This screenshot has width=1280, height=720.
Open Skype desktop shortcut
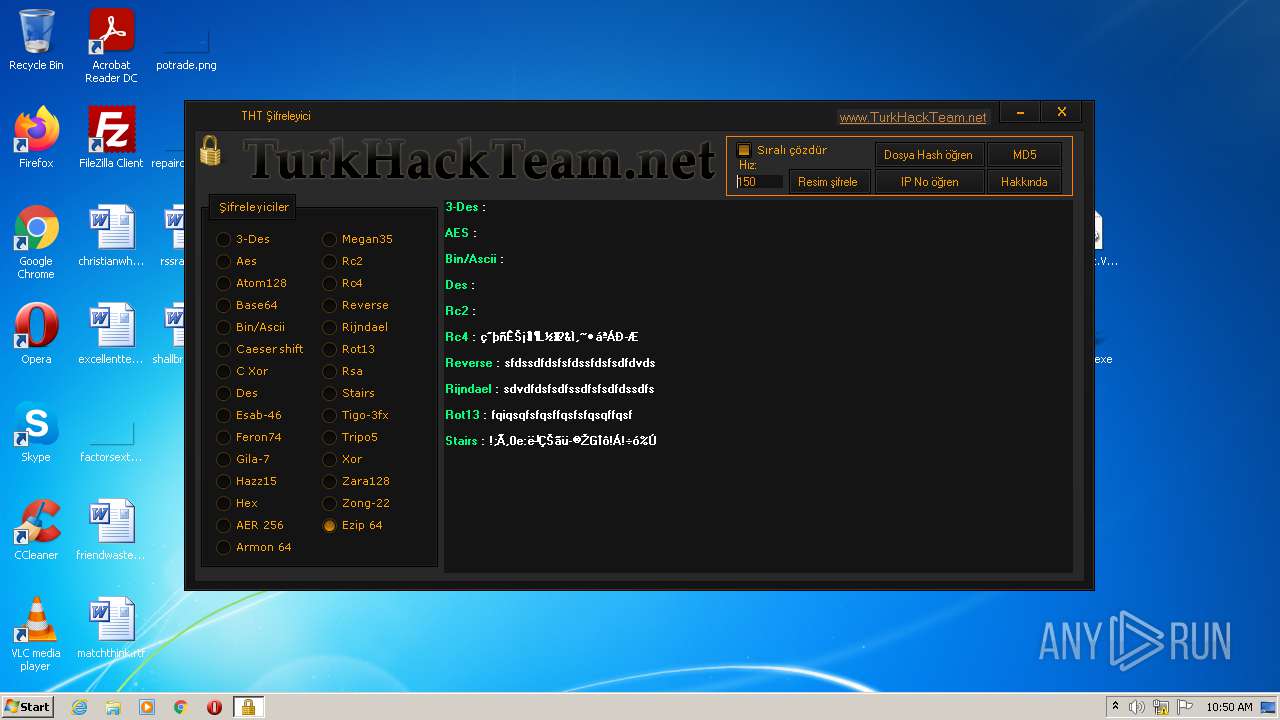tap(36, 432)
